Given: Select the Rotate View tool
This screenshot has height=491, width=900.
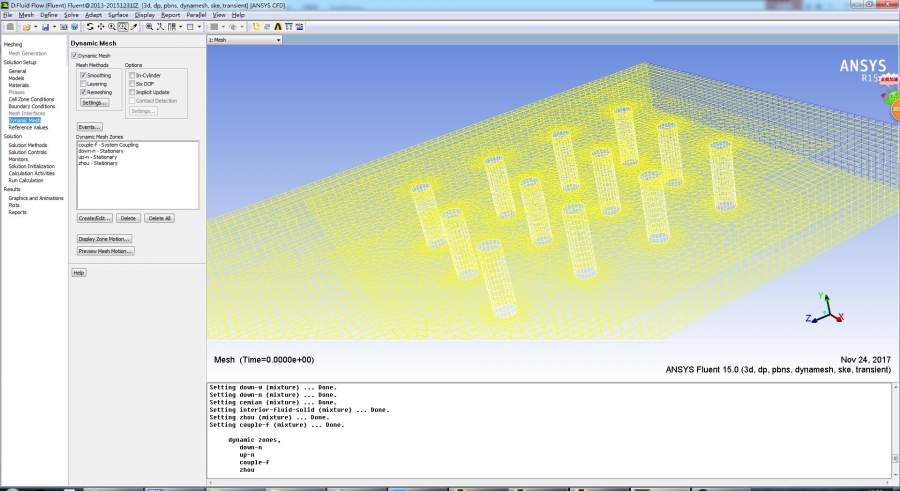Looking at the screenshot, I should coord(90,27).
